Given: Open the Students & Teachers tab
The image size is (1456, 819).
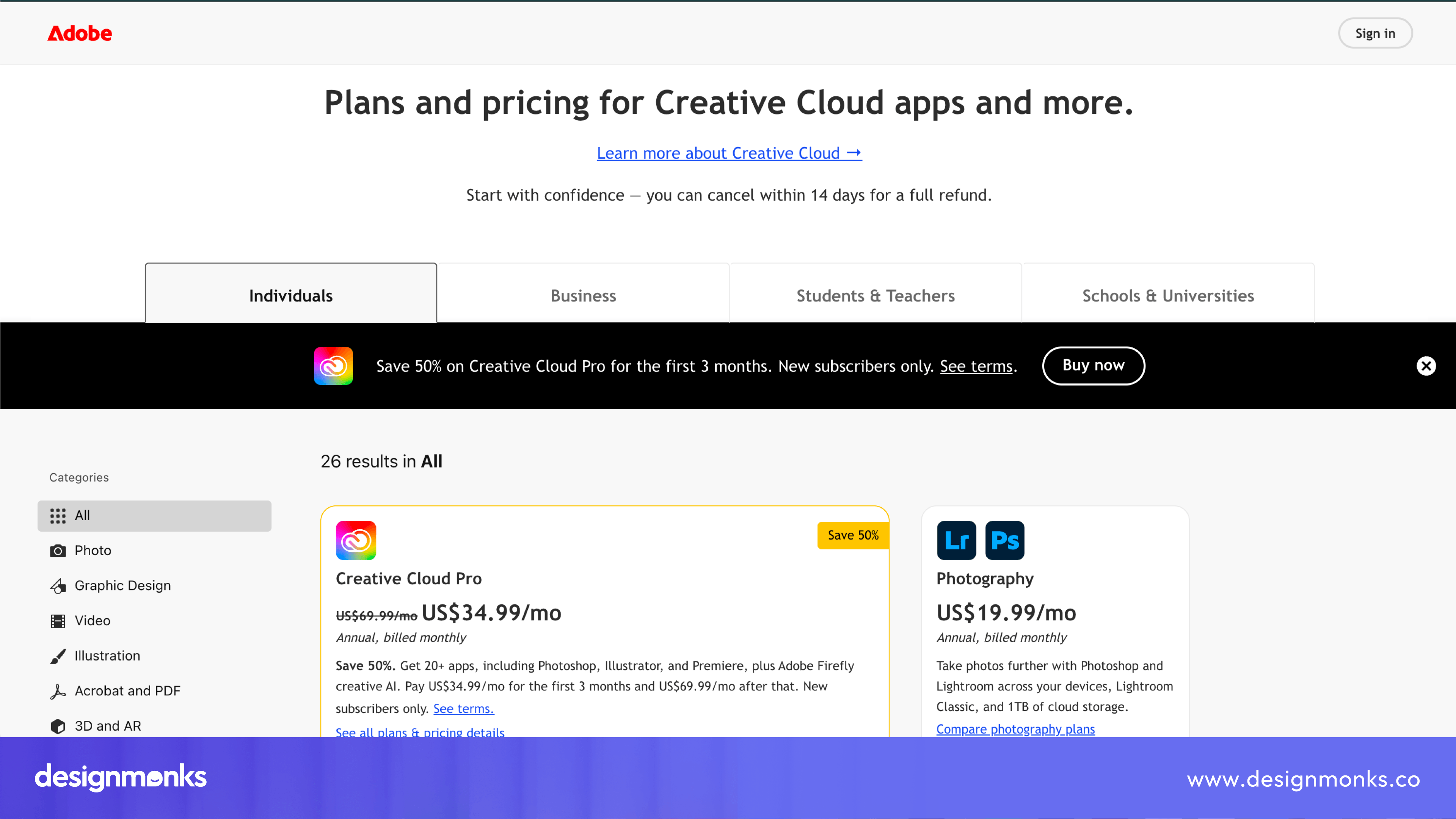Looking at the screenshot, I should tap(875, 293).
